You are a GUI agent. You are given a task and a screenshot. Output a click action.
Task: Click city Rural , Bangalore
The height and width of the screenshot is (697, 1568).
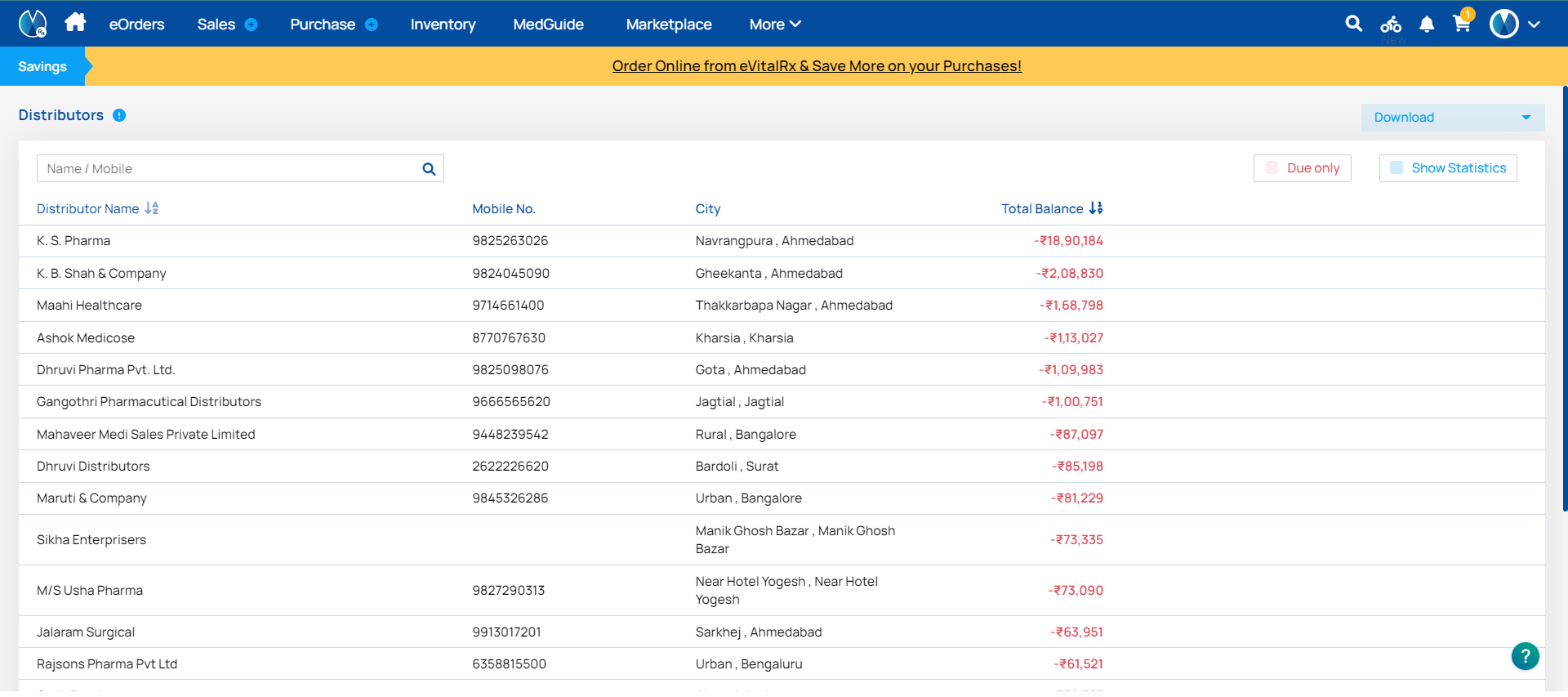tap(746, 435)
